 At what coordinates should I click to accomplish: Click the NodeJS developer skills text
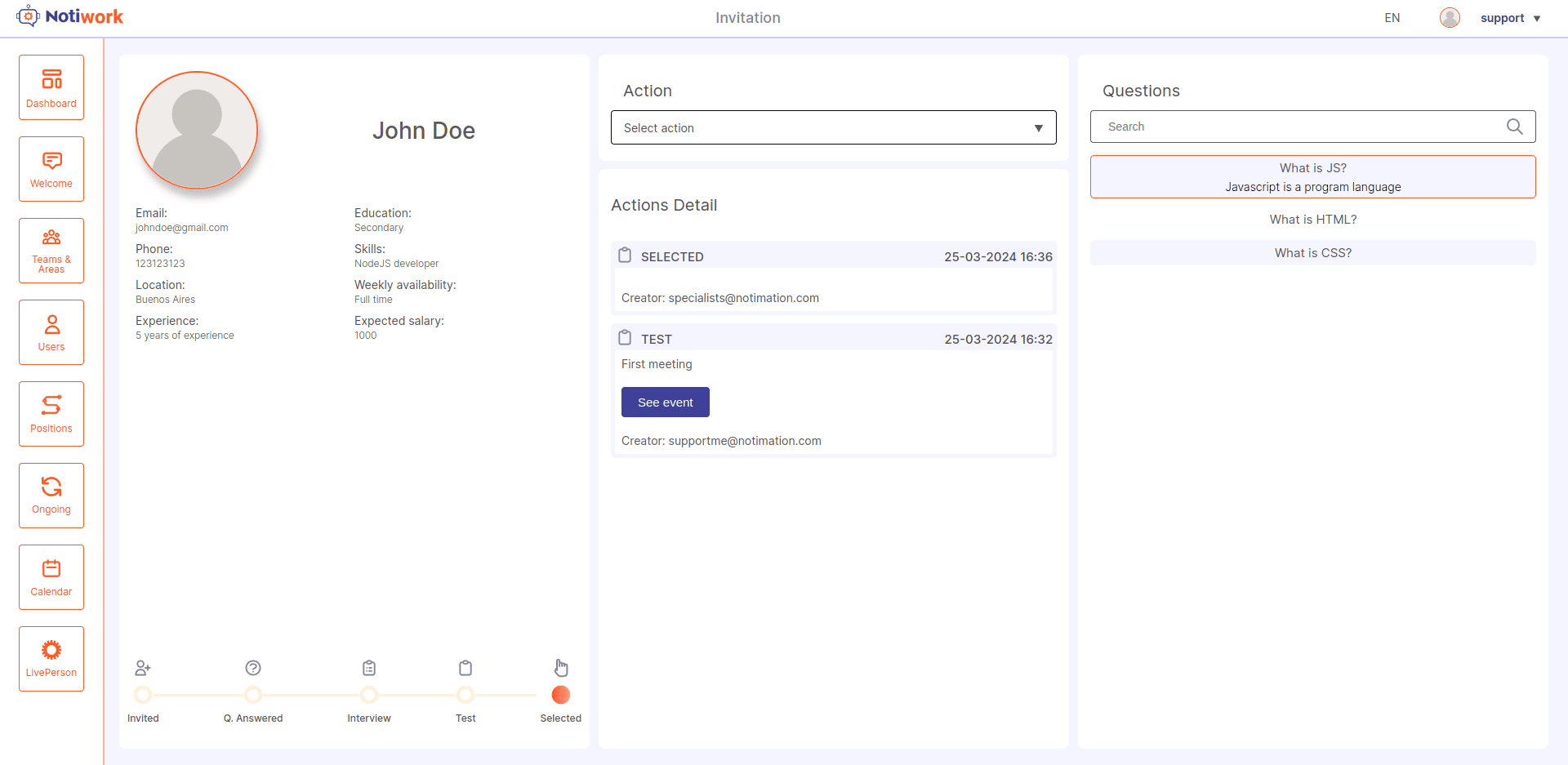[396, 264]
